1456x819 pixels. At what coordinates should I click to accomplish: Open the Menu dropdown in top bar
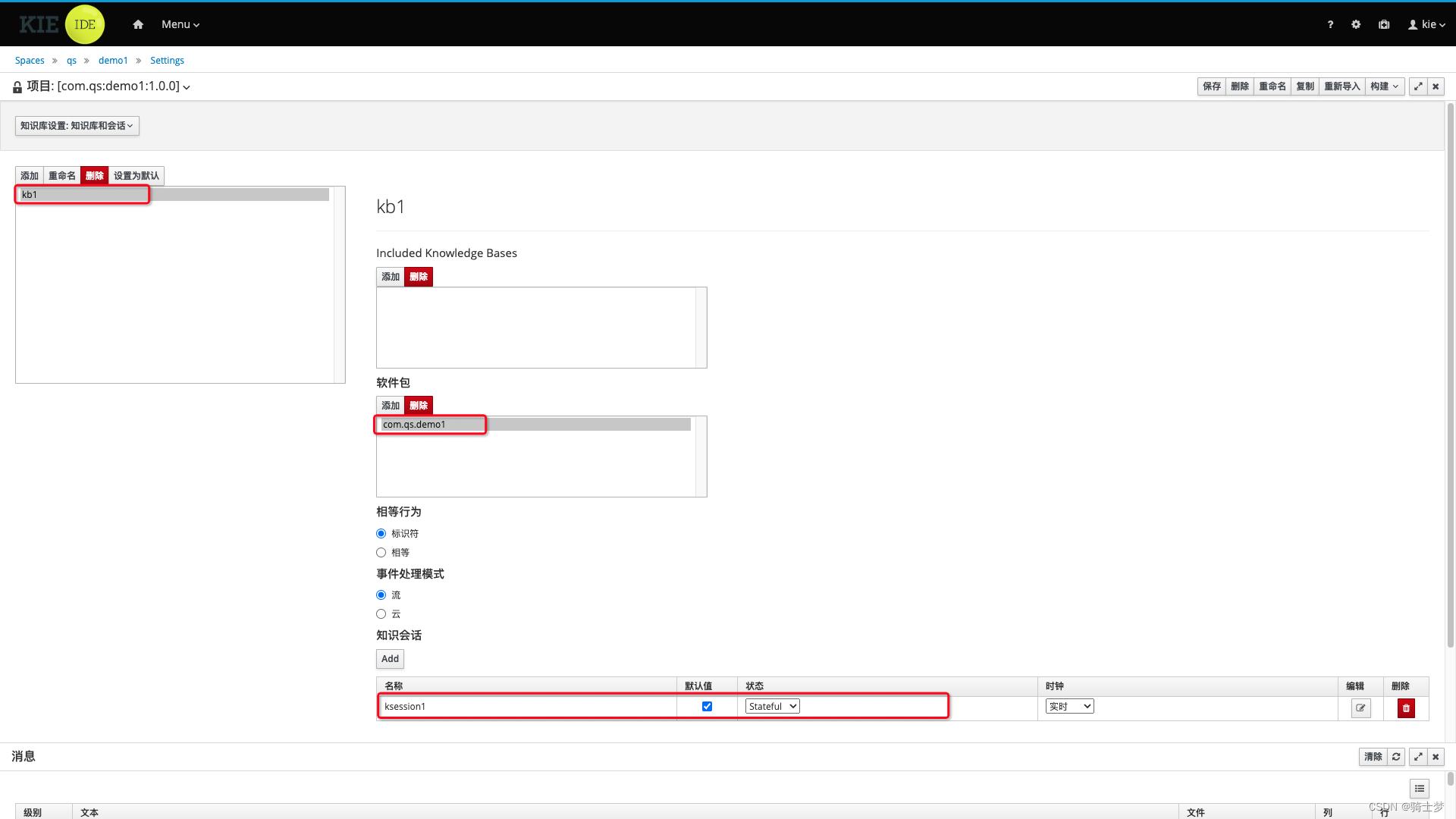[x=180, y=24]
